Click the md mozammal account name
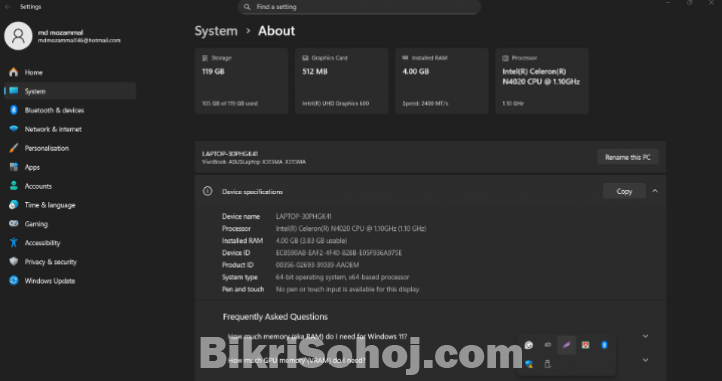Image resolution: width=722 pixels, height=381 pixels. click(60, 32)
